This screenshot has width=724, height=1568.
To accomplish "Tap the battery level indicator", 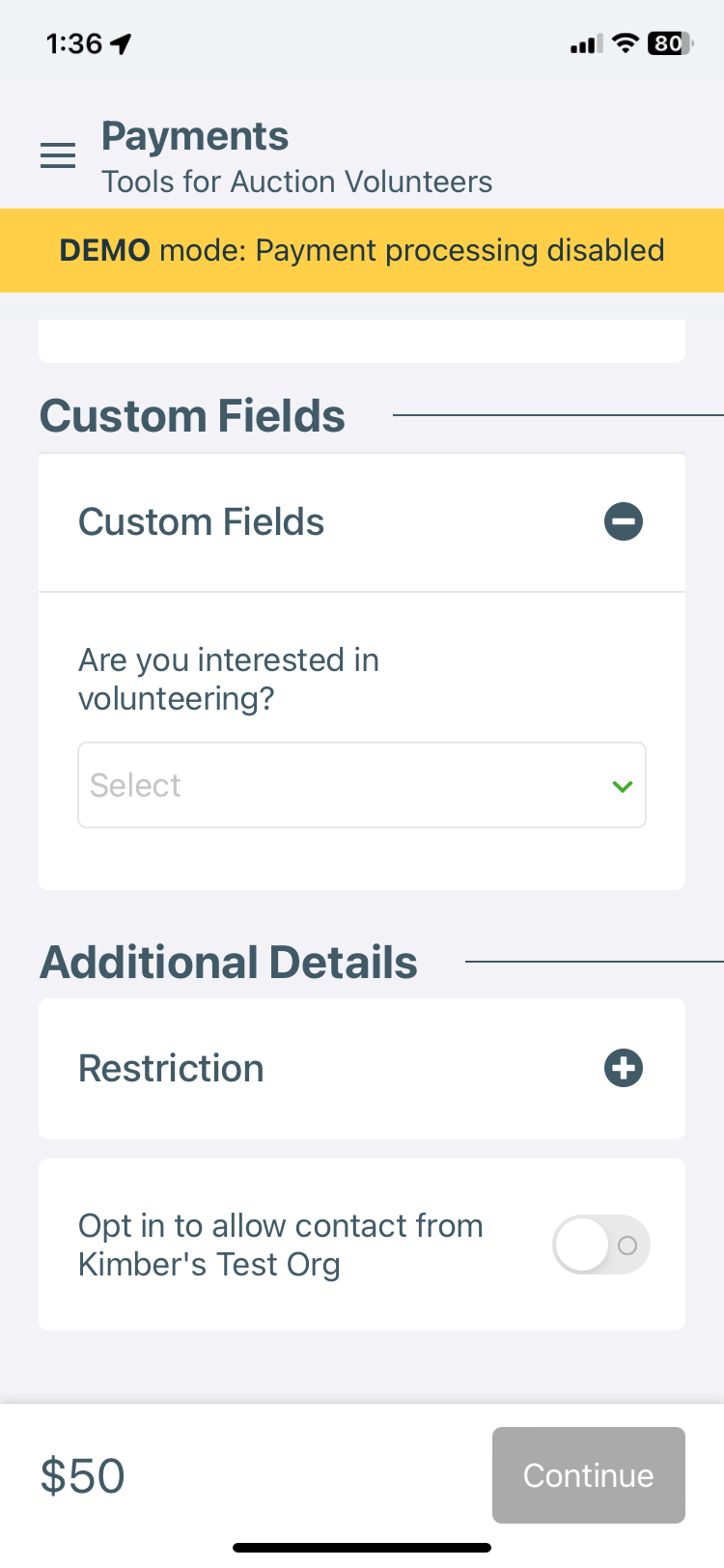I will (669, 43).
